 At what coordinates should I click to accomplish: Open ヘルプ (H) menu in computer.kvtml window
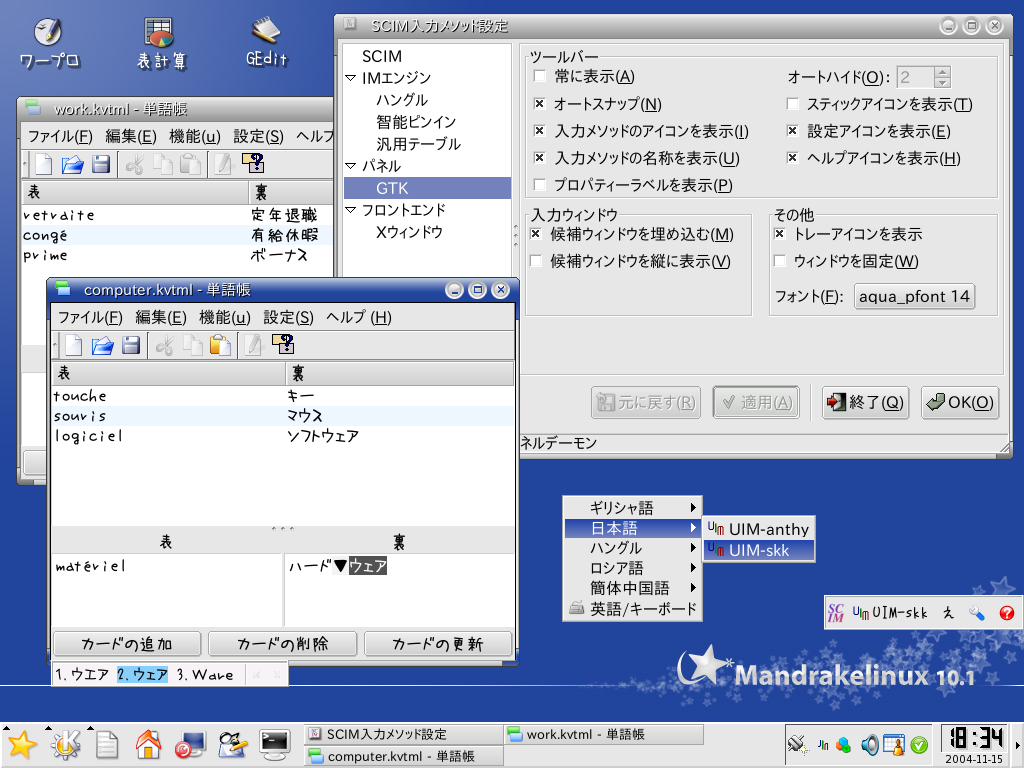359,317
